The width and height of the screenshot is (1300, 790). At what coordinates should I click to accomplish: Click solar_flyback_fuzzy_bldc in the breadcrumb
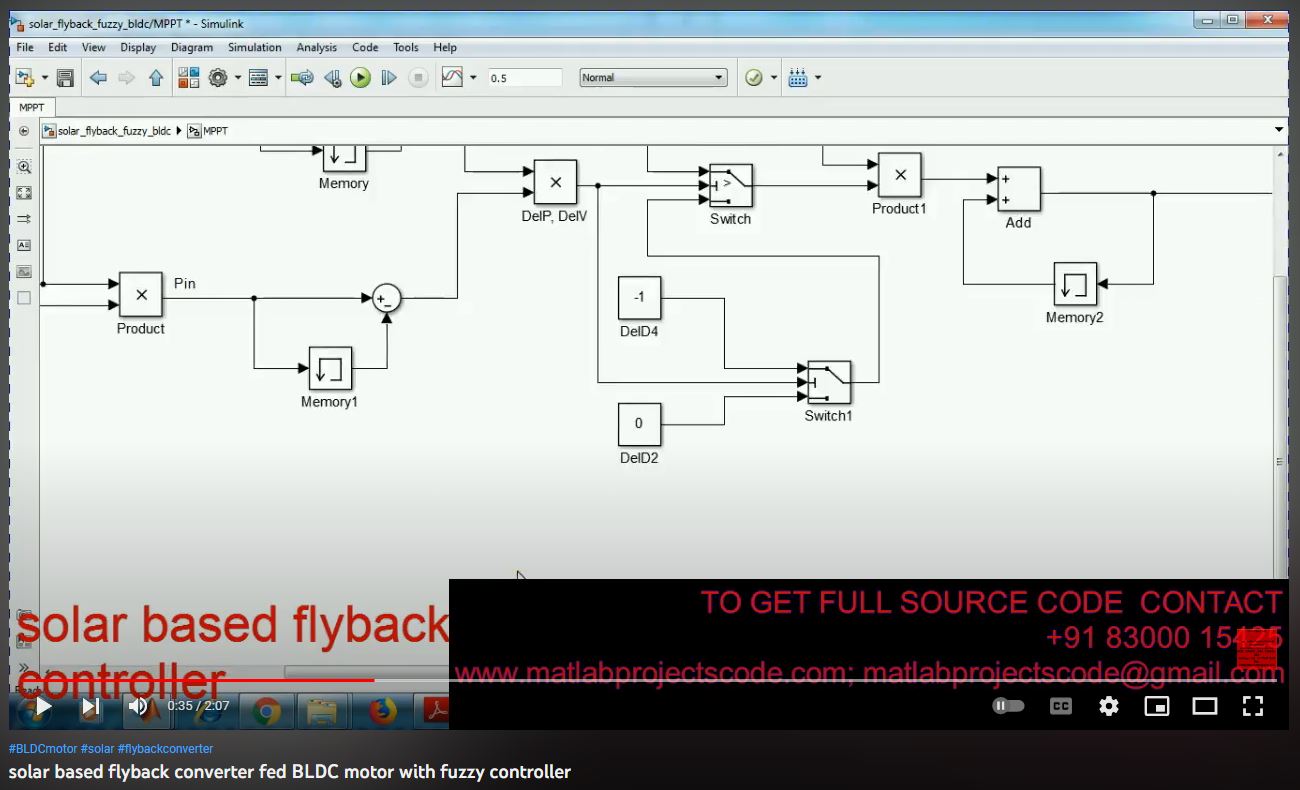pyautogui.click(x=114, y=131)
